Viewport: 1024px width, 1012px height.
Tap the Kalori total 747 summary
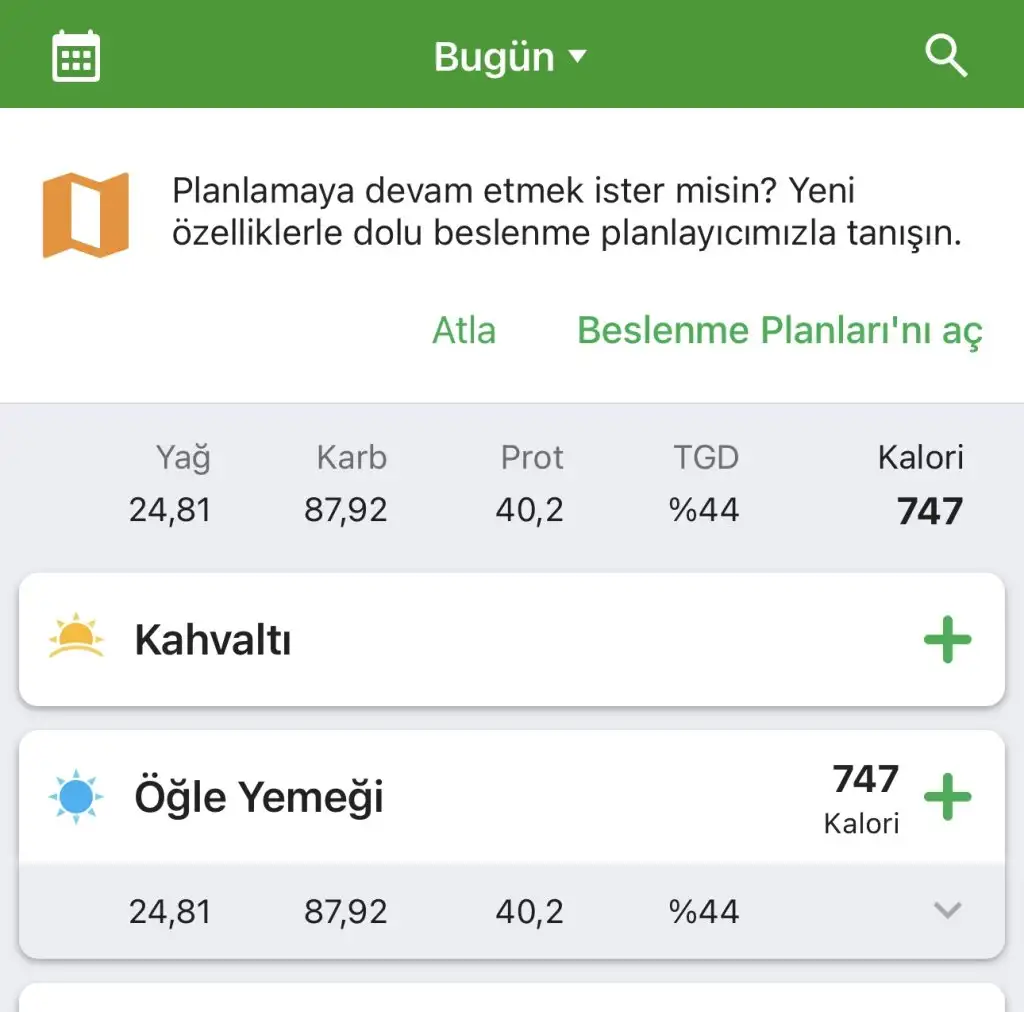(x=920, y=484)
